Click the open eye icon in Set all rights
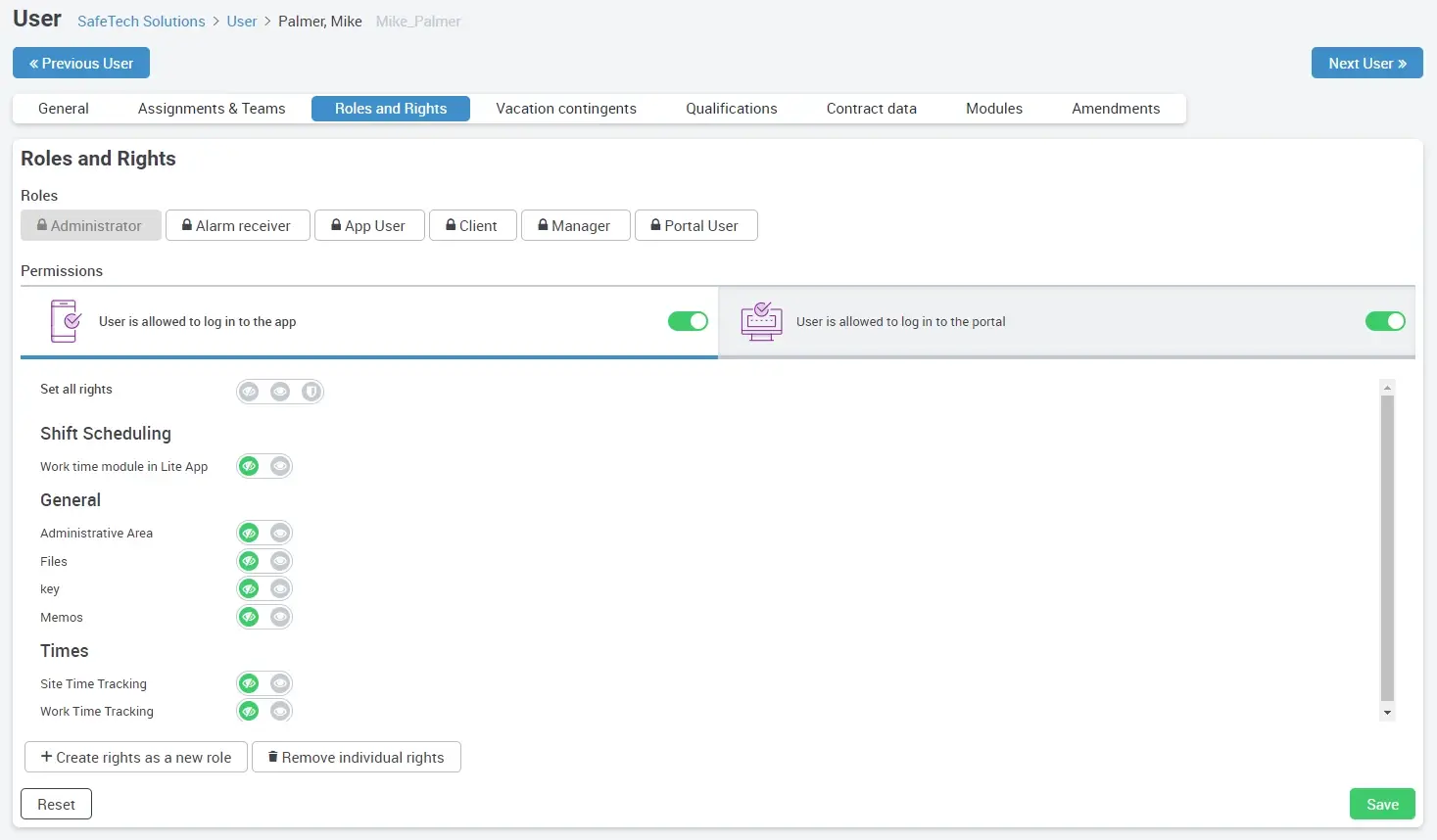Viewport: 1437px width, 840px height. pyautogui.click(x=280, y=392)
